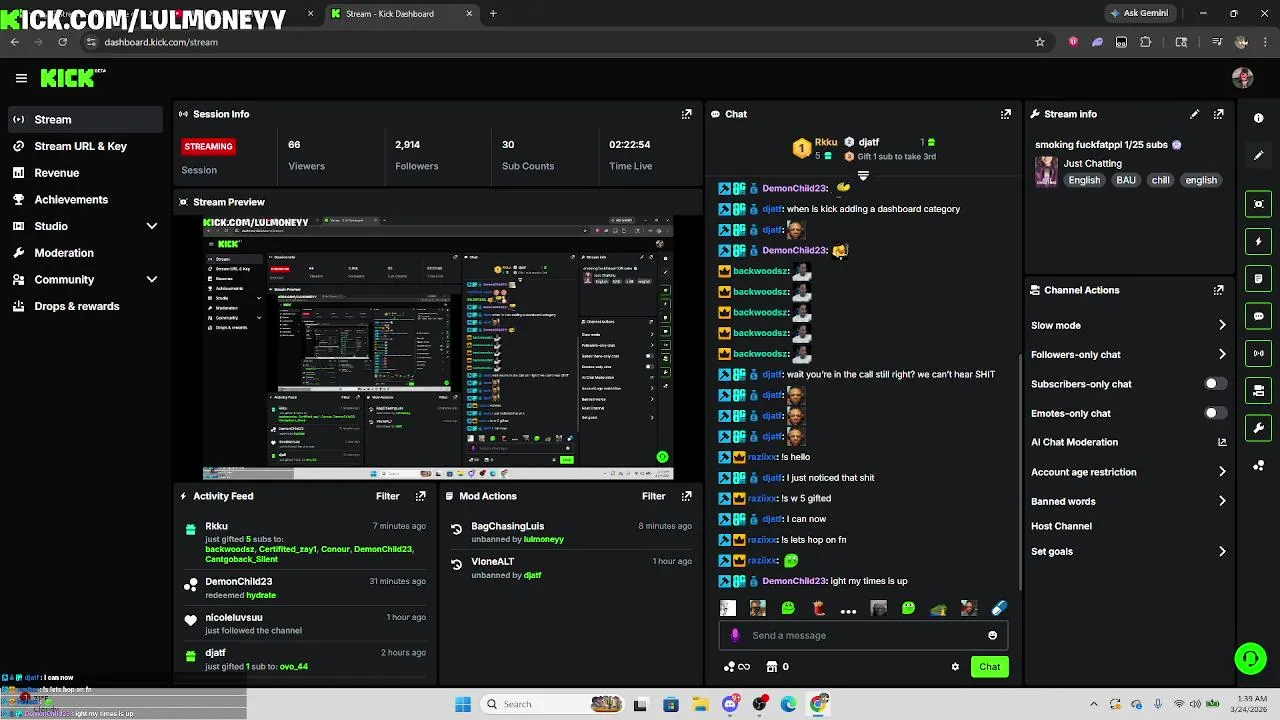Open more emotes with the three dots

[848, 610]
